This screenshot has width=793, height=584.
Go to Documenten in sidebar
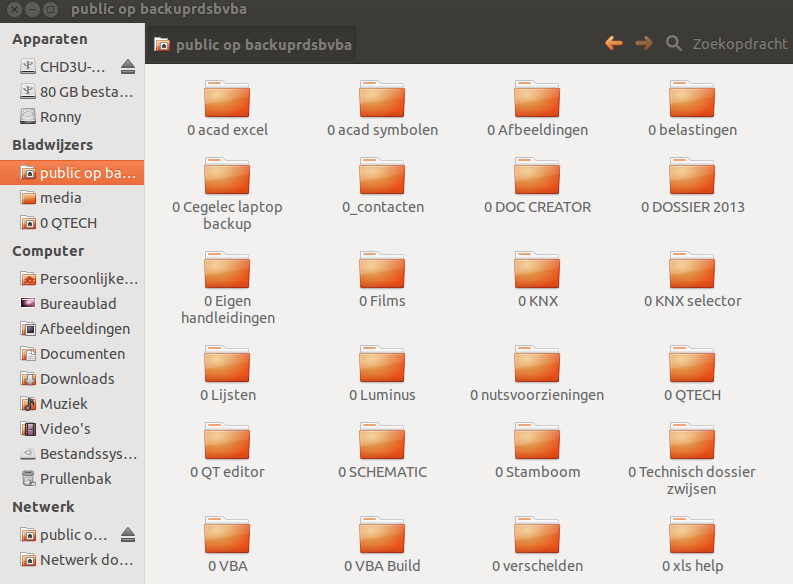[82, 354]
